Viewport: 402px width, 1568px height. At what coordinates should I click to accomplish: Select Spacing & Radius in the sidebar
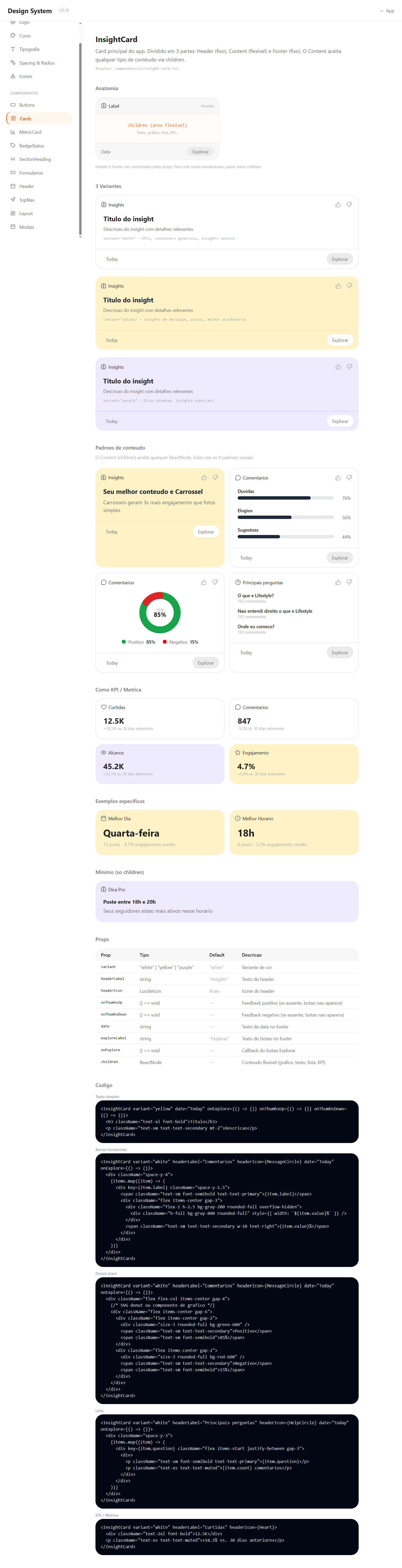[36, 63]
